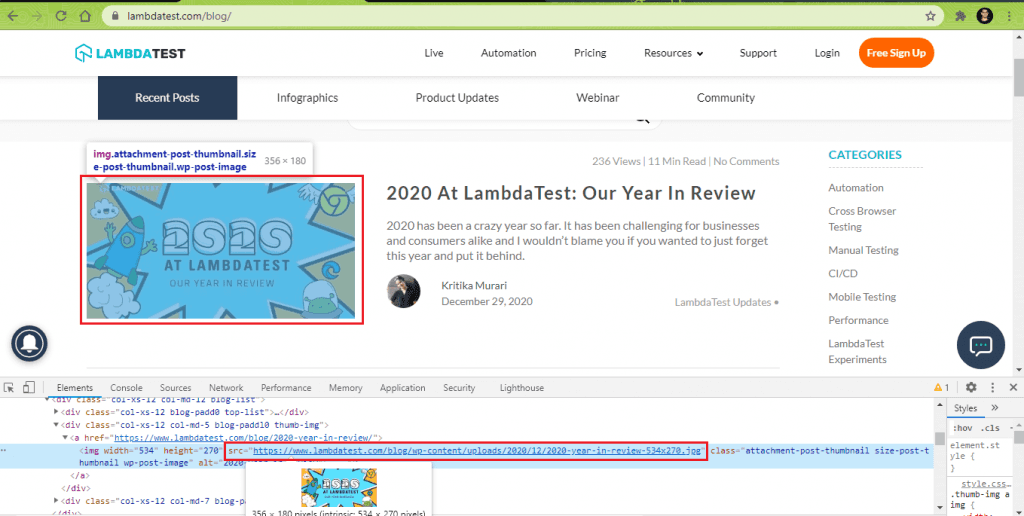Bookmark the page with the star icon
This screenshot has height=516, width=1024.
(x=931, y=16)
